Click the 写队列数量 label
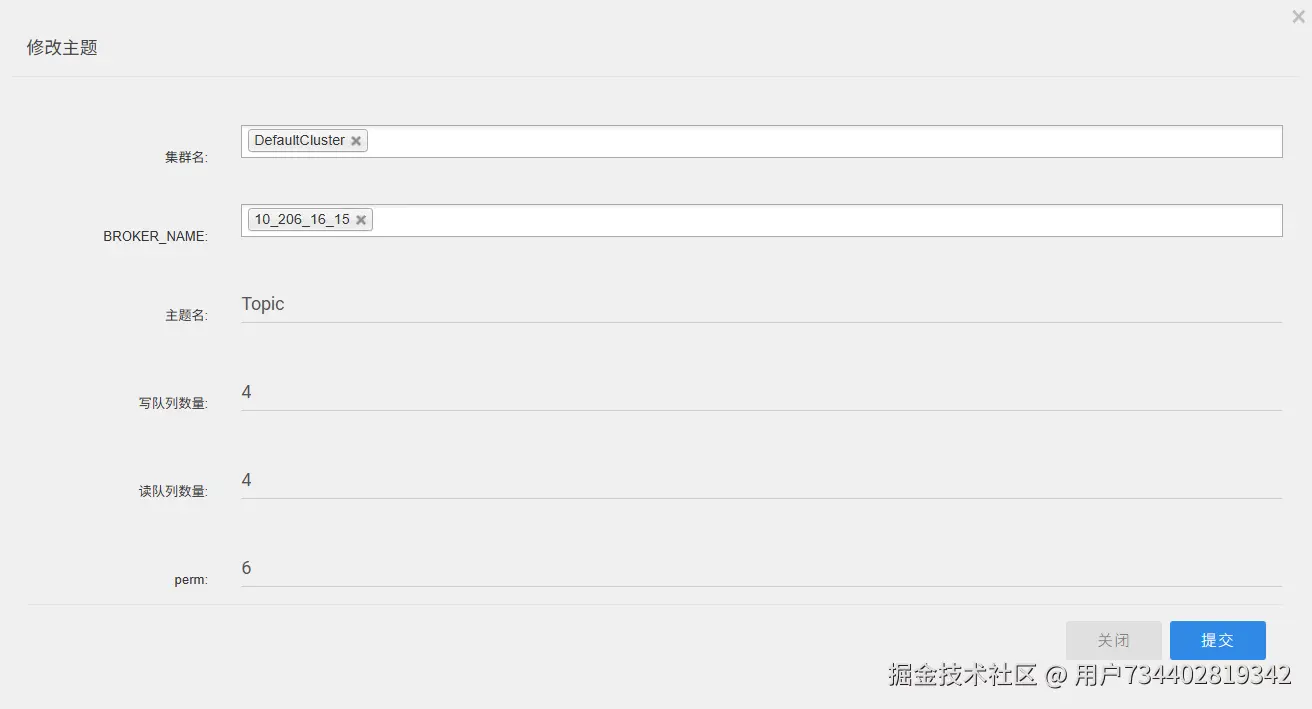Screen dimensions: 1312x709 [173, 403]
